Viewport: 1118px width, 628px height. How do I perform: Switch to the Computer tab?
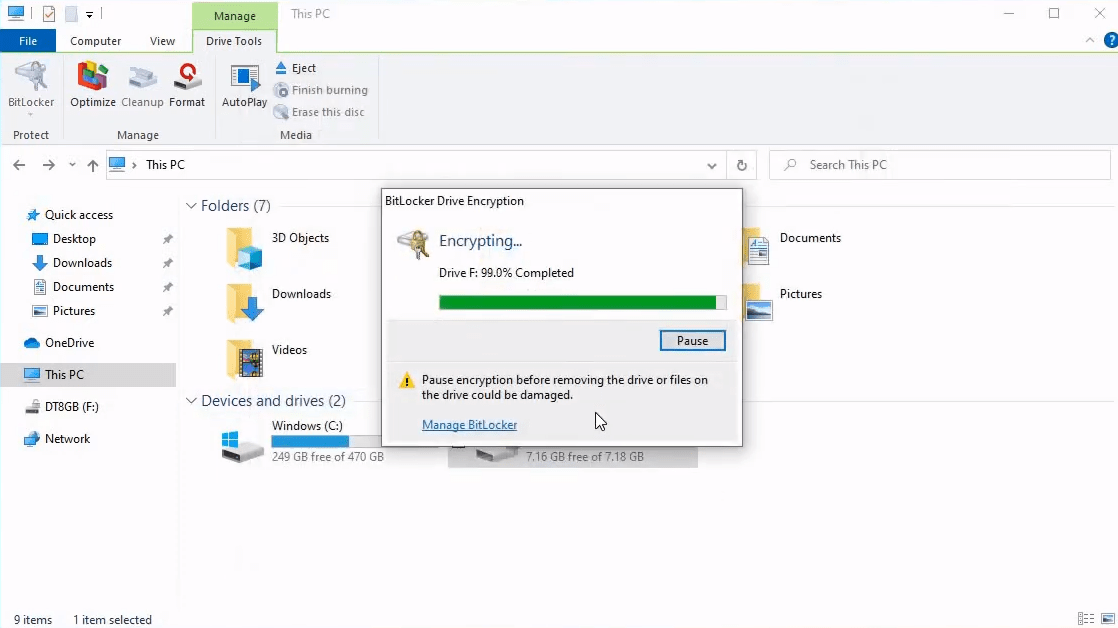[x=95, y=41]
